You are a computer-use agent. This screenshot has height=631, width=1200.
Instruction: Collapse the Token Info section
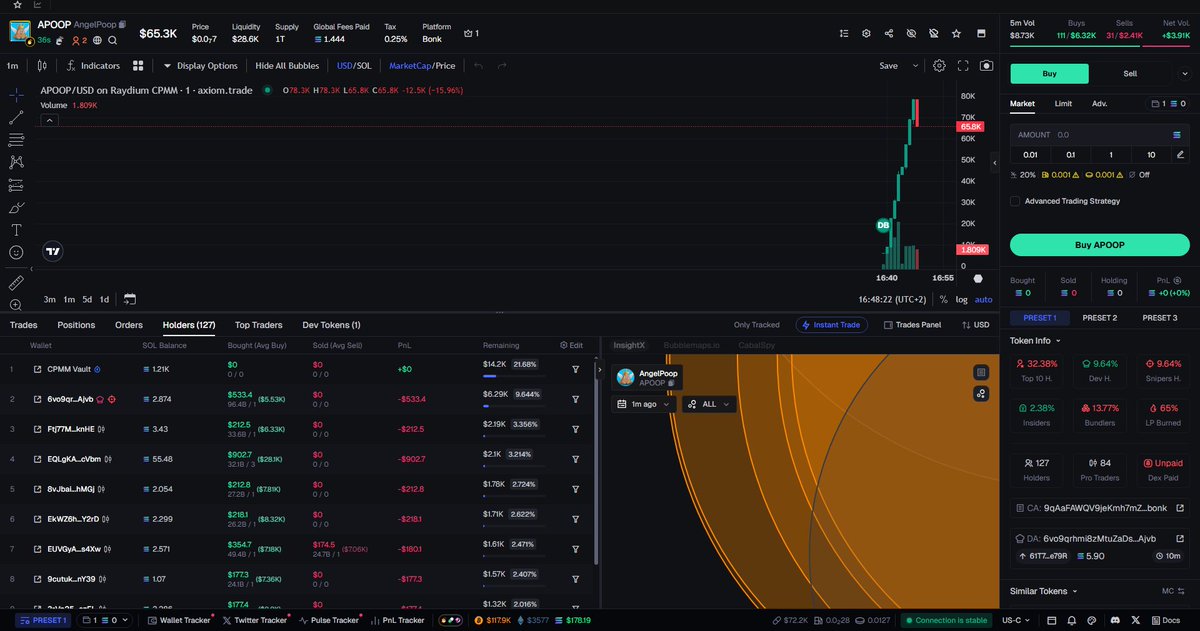point(1037,340)
